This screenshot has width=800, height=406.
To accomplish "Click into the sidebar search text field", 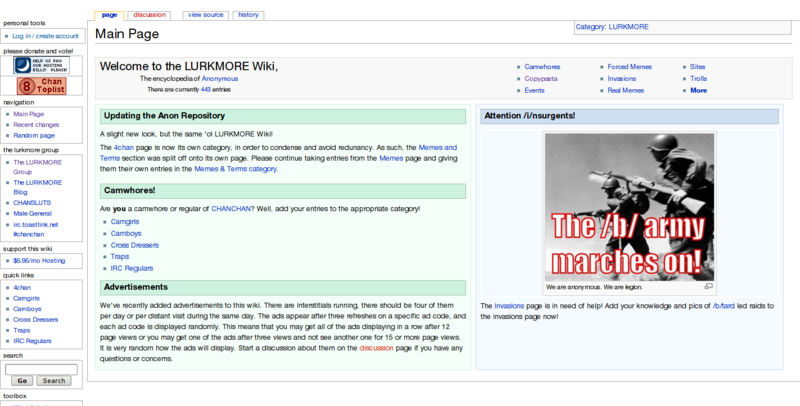I will (41, 368).
